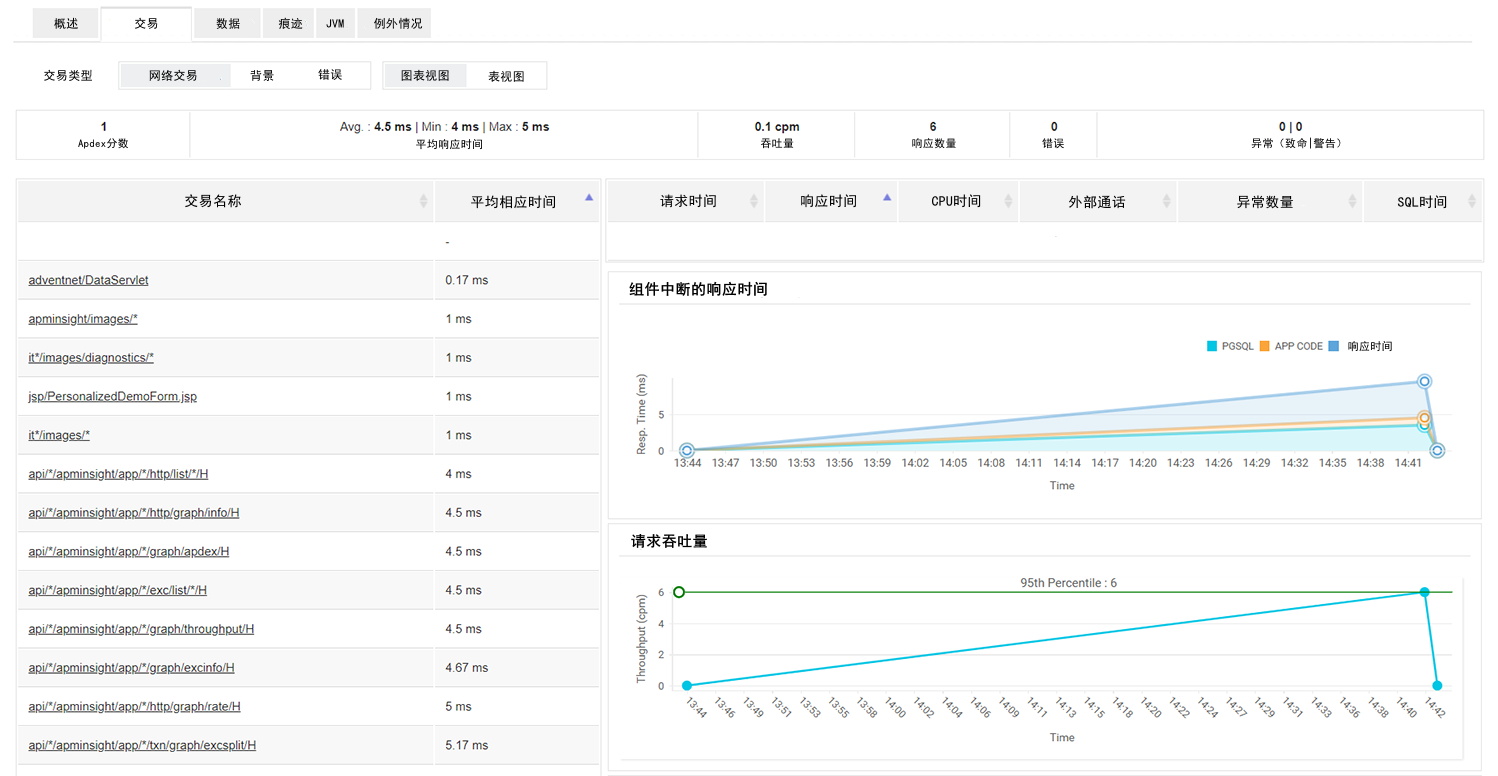Open the 概述 tab
This screenshot has height=776, width=1498.
[66, 23]
